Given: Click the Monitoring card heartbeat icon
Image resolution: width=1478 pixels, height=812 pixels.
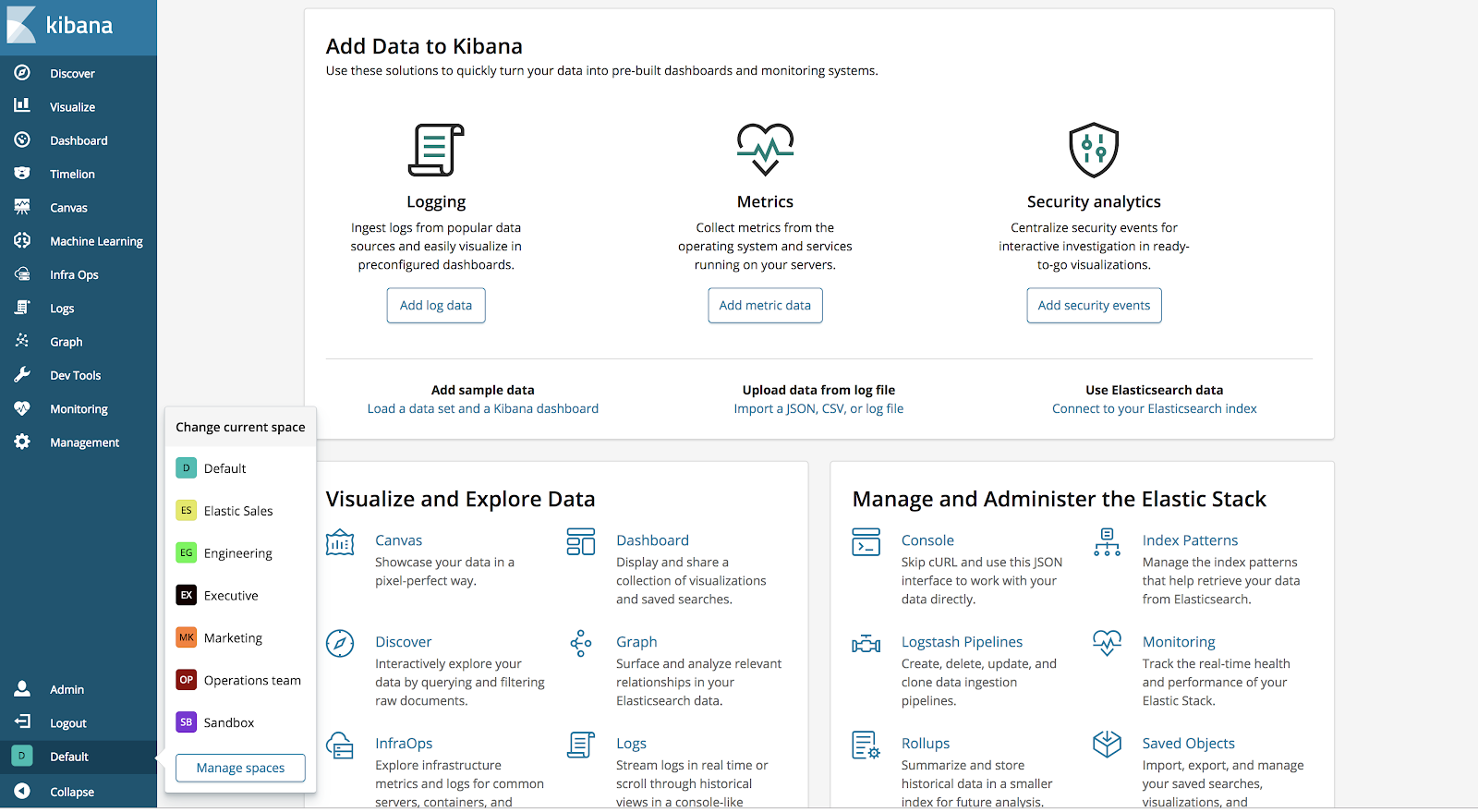Looking at the screenshot, I should pyautogui.click(x=1107, y=643).
